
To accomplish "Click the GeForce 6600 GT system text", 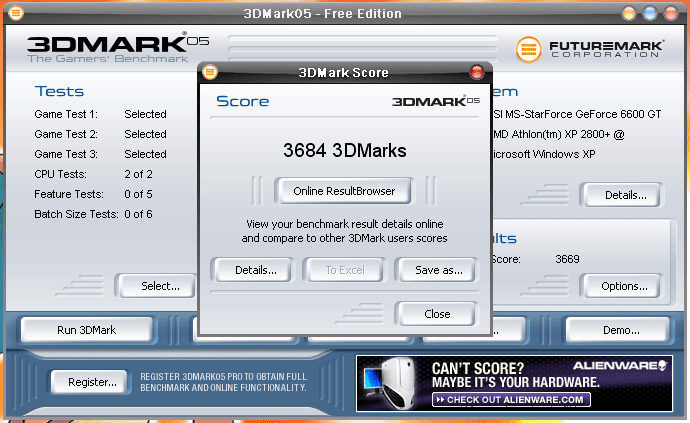I will point(577,114).
